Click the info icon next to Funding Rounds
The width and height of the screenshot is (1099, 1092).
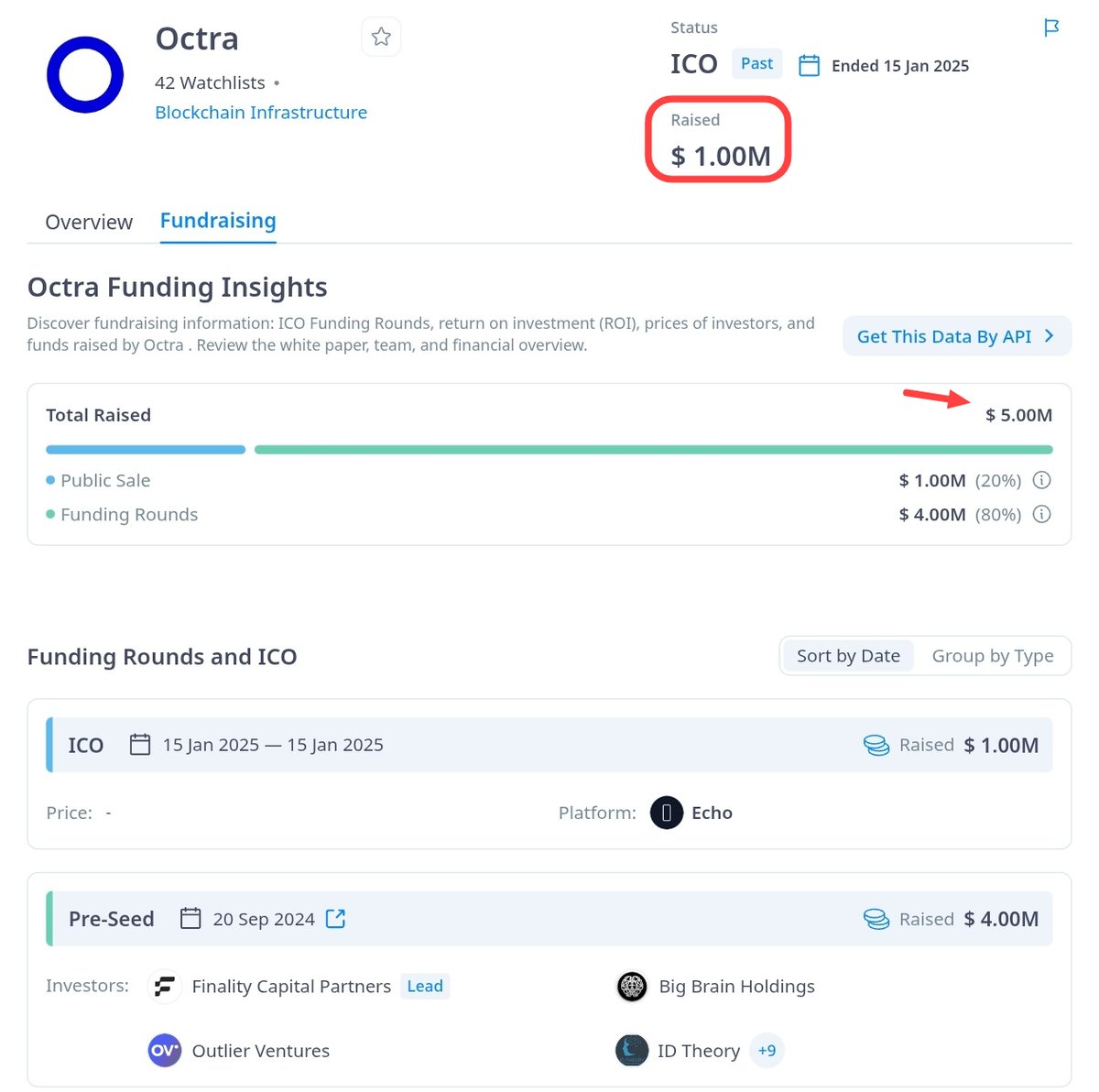coord(1041,514)
